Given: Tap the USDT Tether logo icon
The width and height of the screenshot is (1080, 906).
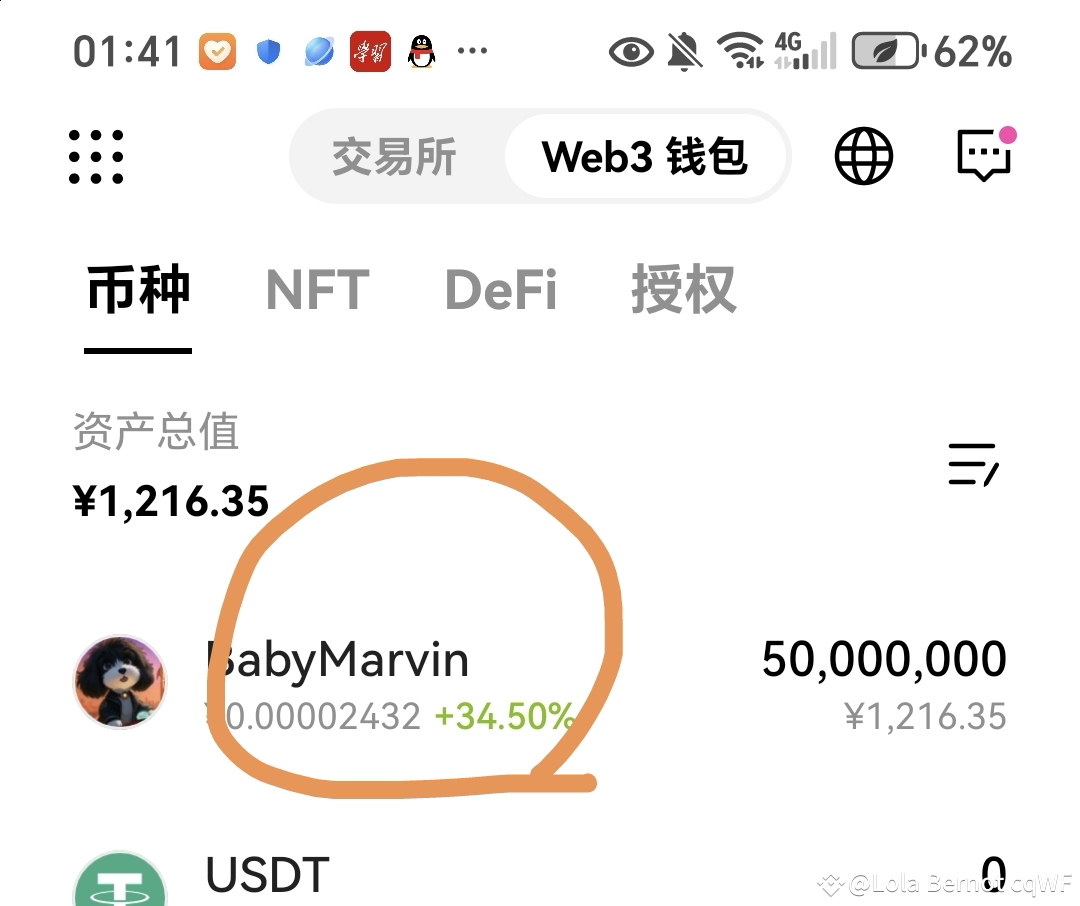Looking at the screenshot, I should tap(121, 880).
